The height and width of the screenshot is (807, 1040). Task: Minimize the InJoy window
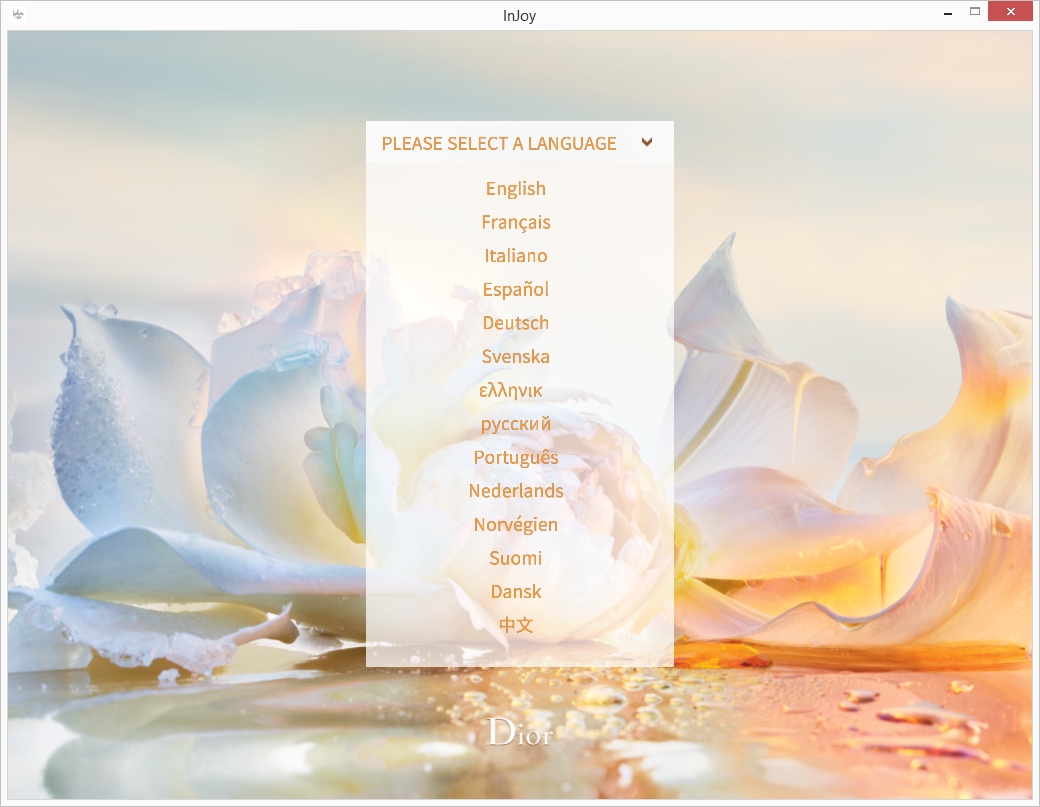point(948,12)
